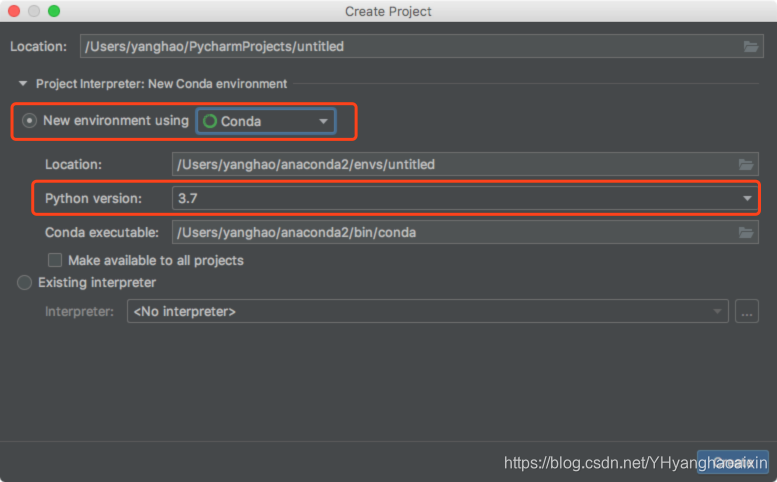Select the Existing interpreter radio button
Screen dimensions: 777x482
[x=24, y=283]
